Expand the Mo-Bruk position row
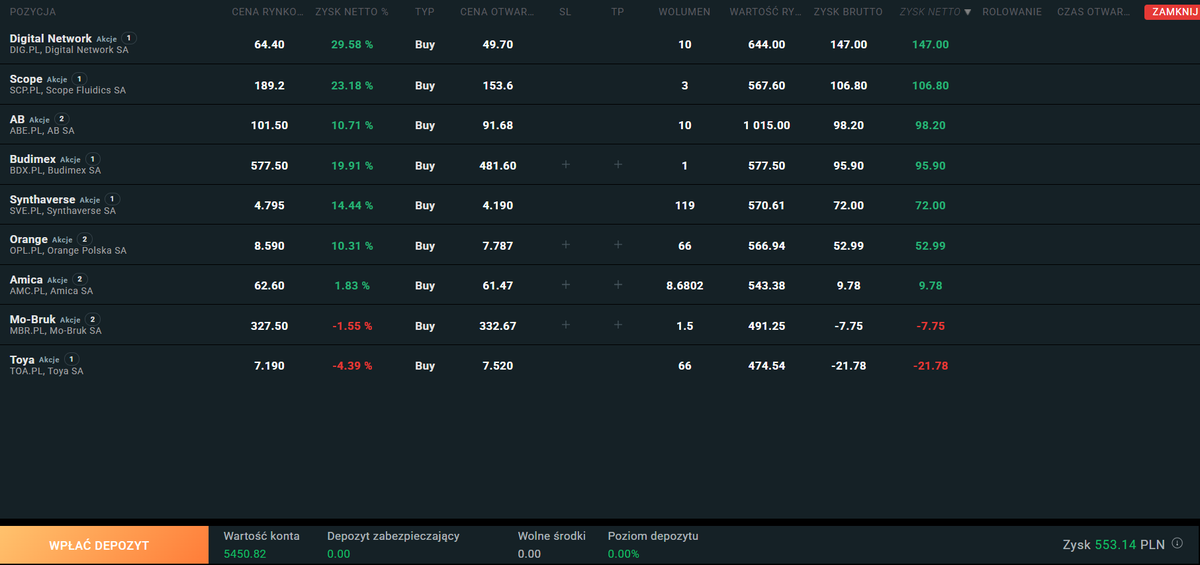The height and width of the screenshot is (565, 1200). pos(600,325)
